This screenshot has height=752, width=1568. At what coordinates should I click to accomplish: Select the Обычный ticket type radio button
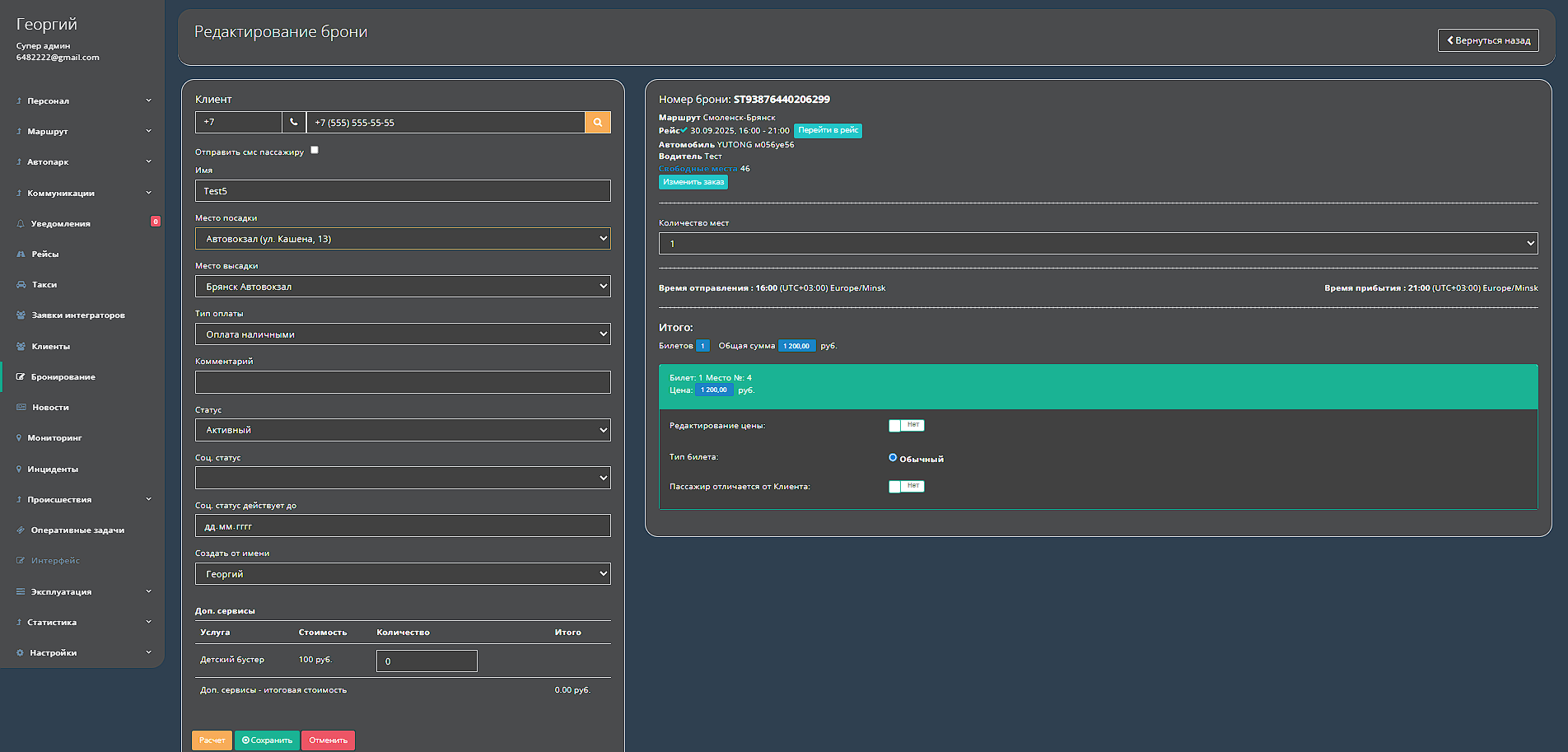[x=893, y=458]
